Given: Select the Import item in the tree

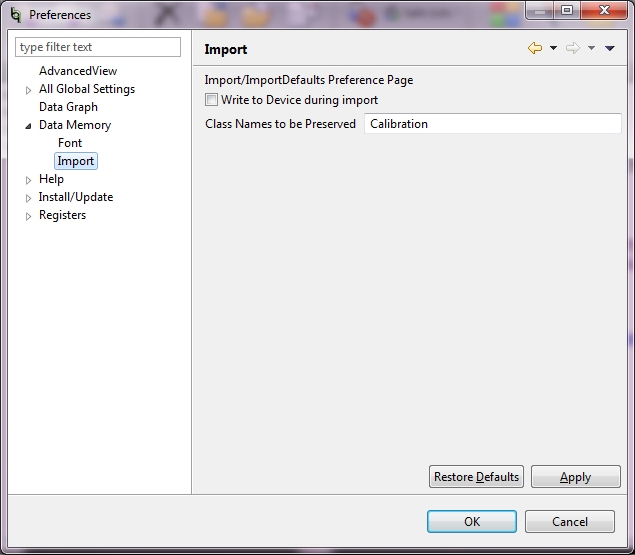Looking at the screenshot, I should pos(76,161).
